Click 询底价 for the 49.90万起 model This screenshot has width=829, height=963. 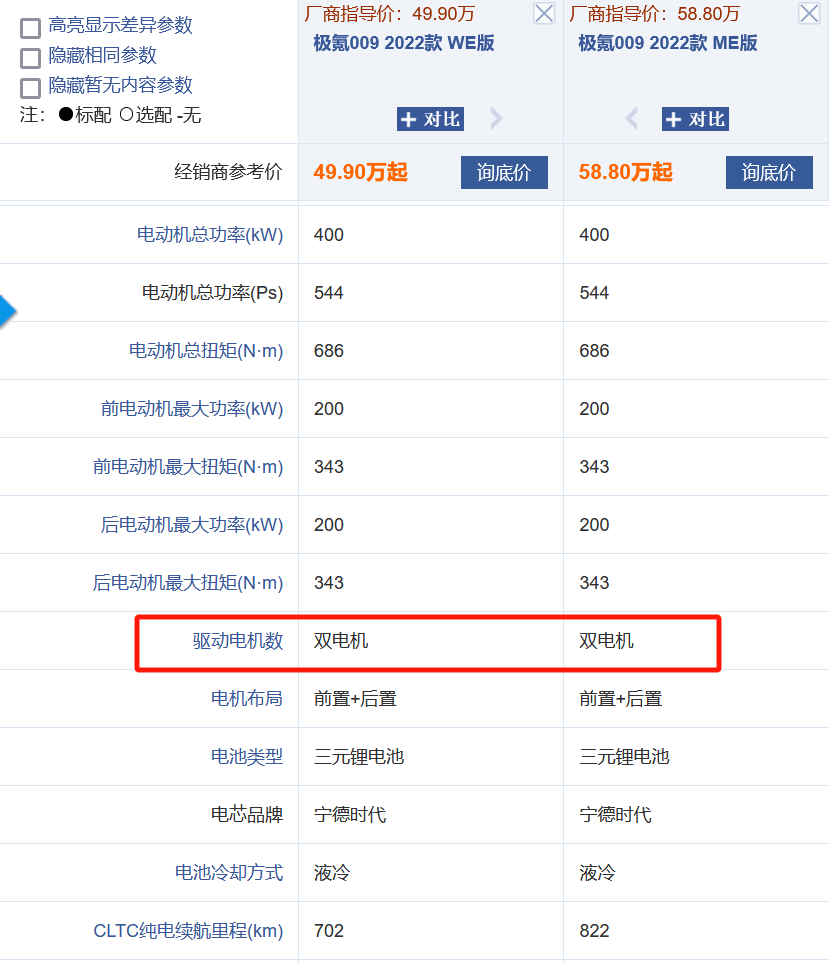[504, 173]
